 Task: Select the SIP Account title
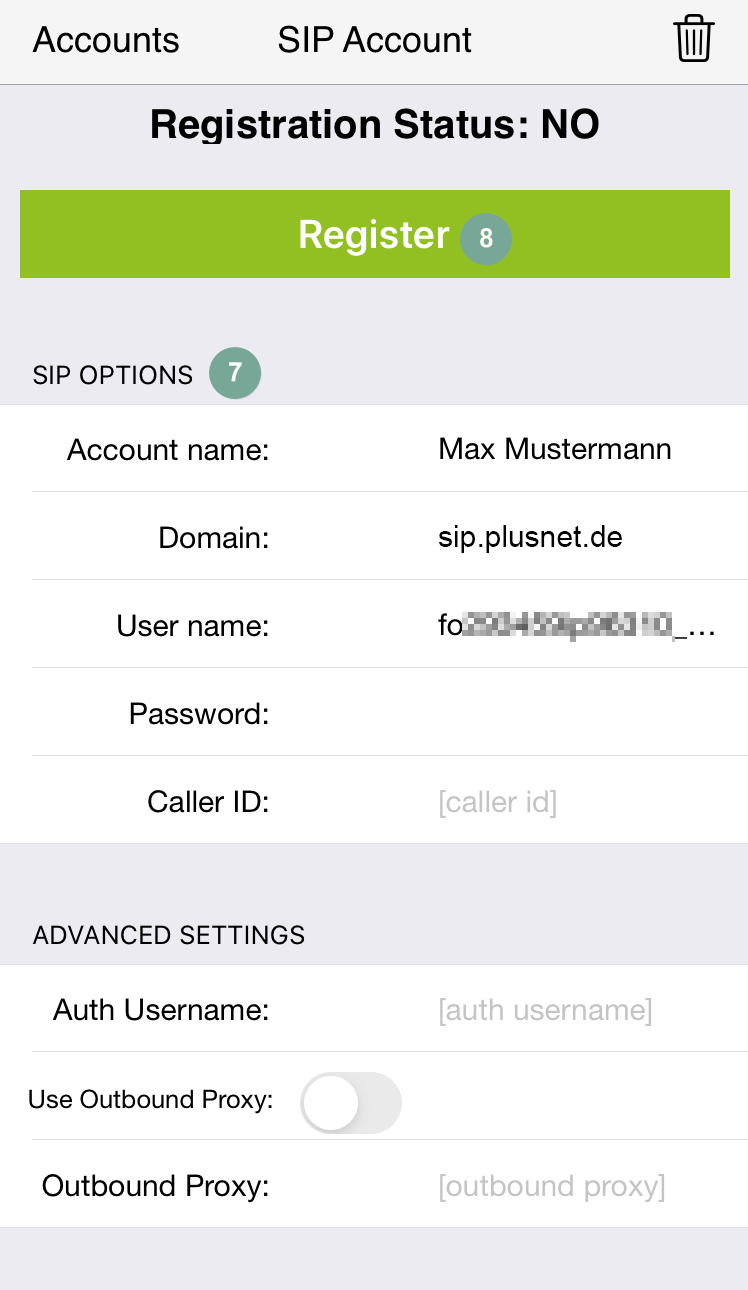coord(375,40)
